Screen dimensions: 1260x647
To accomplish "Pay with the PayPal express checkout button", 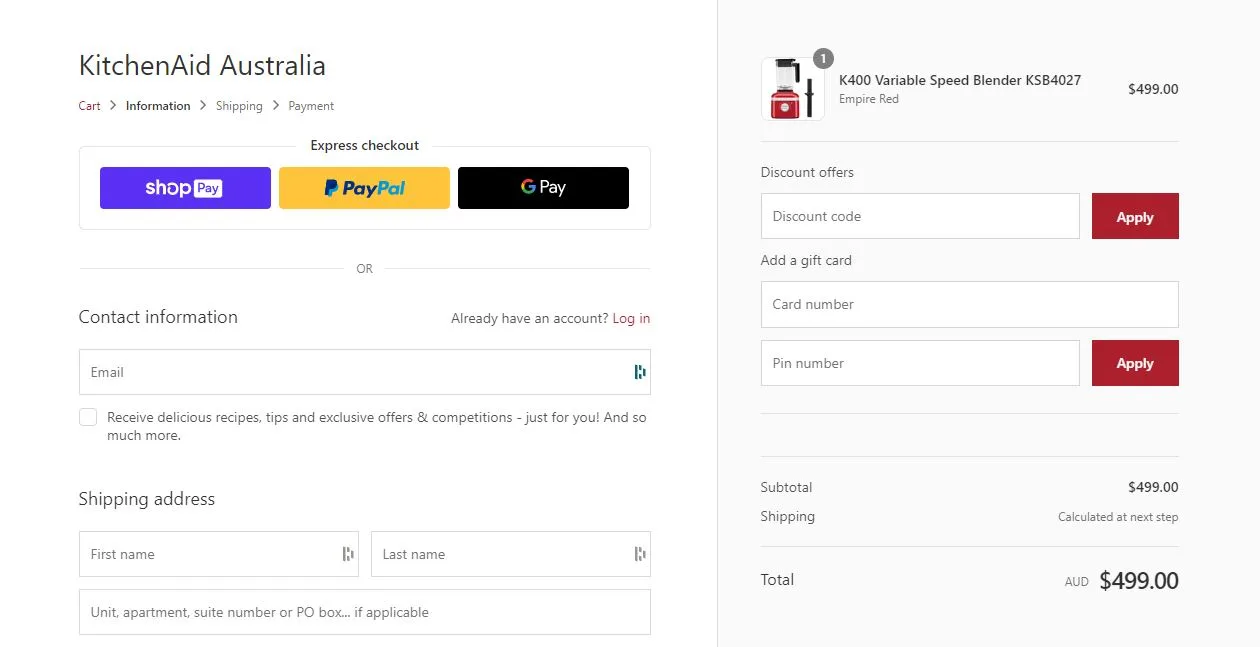I will tap(364, 187).
